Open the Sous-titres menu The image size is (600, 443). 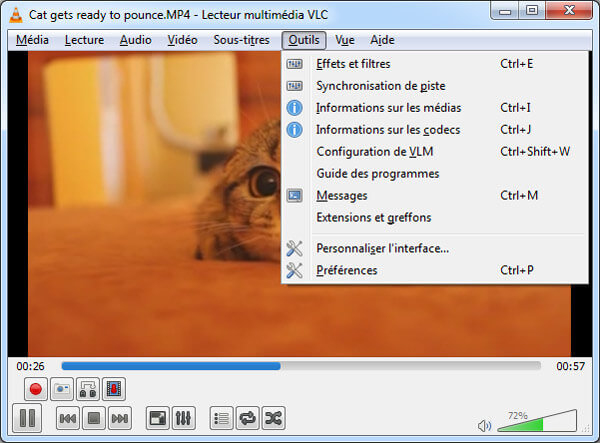pyautogui.click(x=241, y=40)
